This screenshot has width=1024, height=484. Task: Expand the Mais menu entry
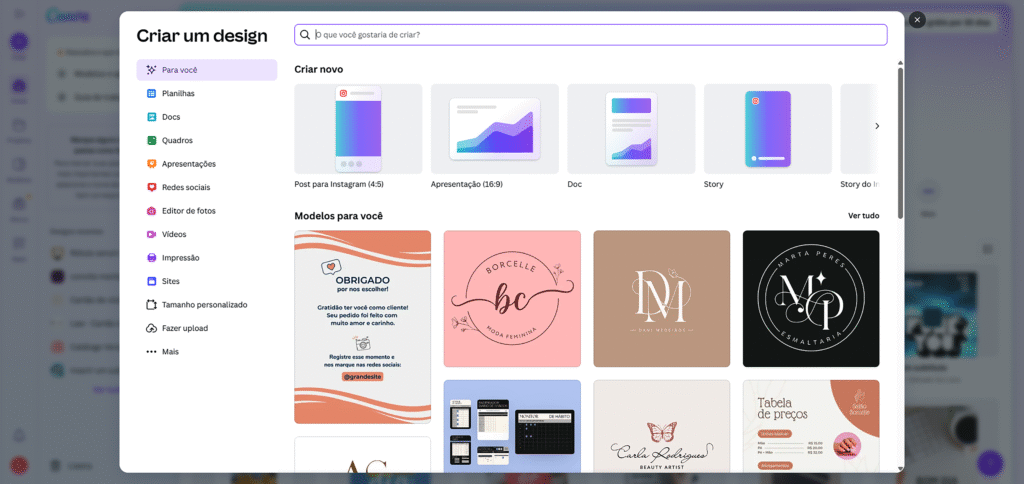point(206,352)
